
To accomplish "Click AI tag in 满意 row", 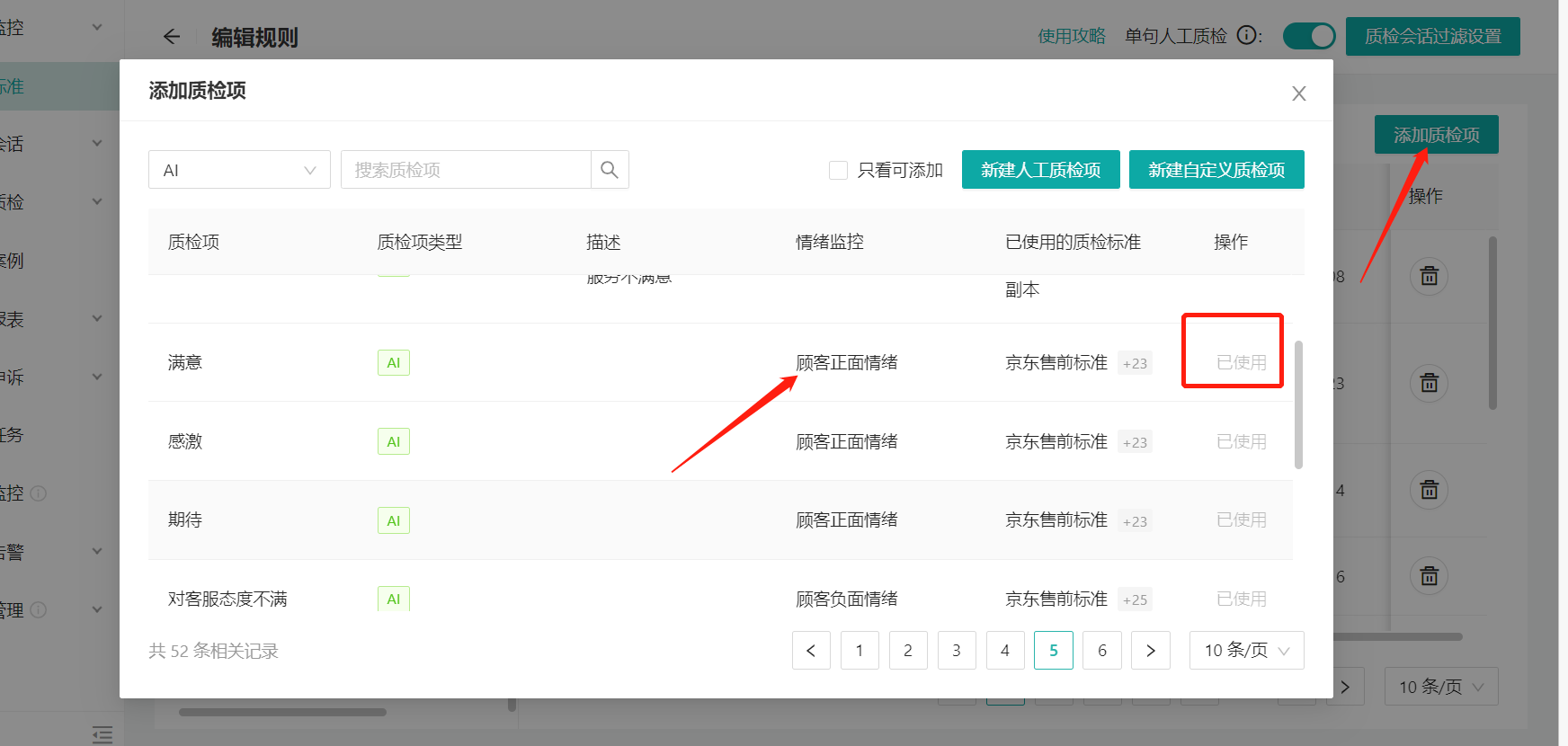I will (394, 363).
